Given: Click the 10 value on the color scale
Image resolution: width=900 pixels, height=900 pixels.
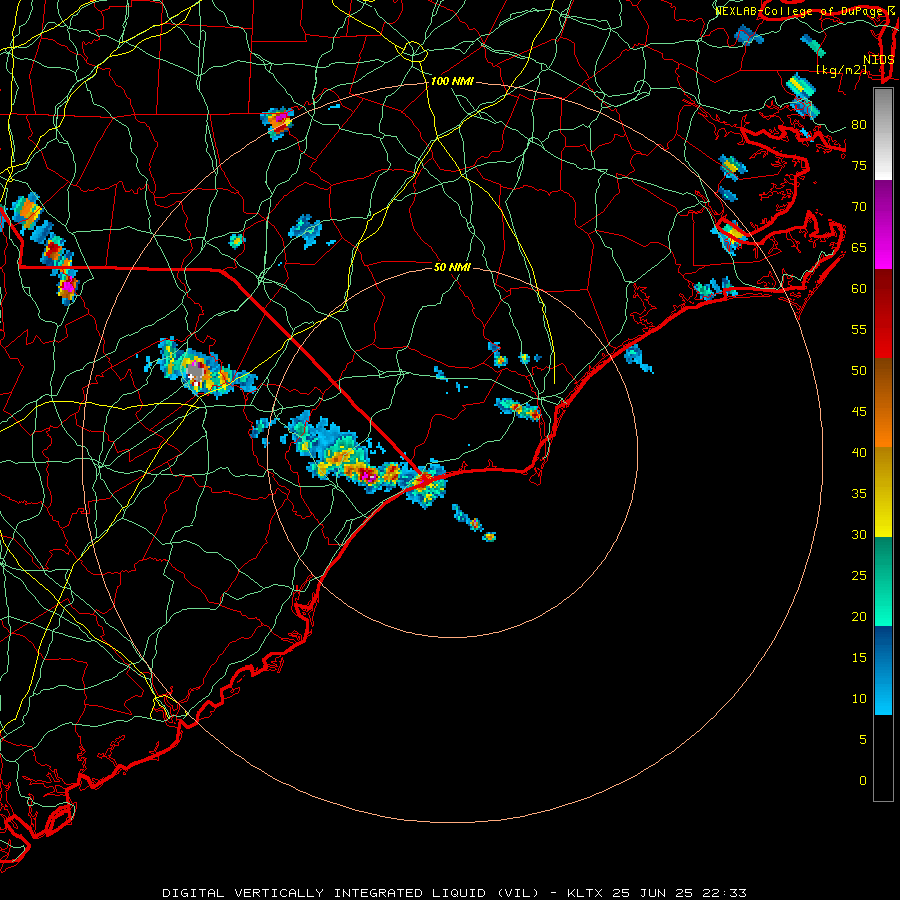Looking at the screenshot, I should point(859,699).
